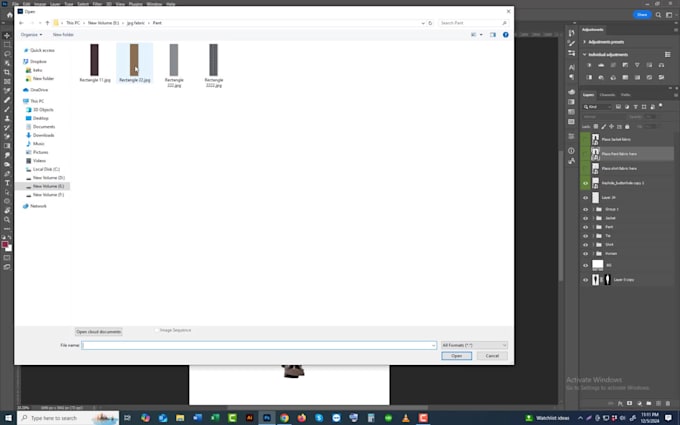Click the New folder button

(x=63, y=35)
